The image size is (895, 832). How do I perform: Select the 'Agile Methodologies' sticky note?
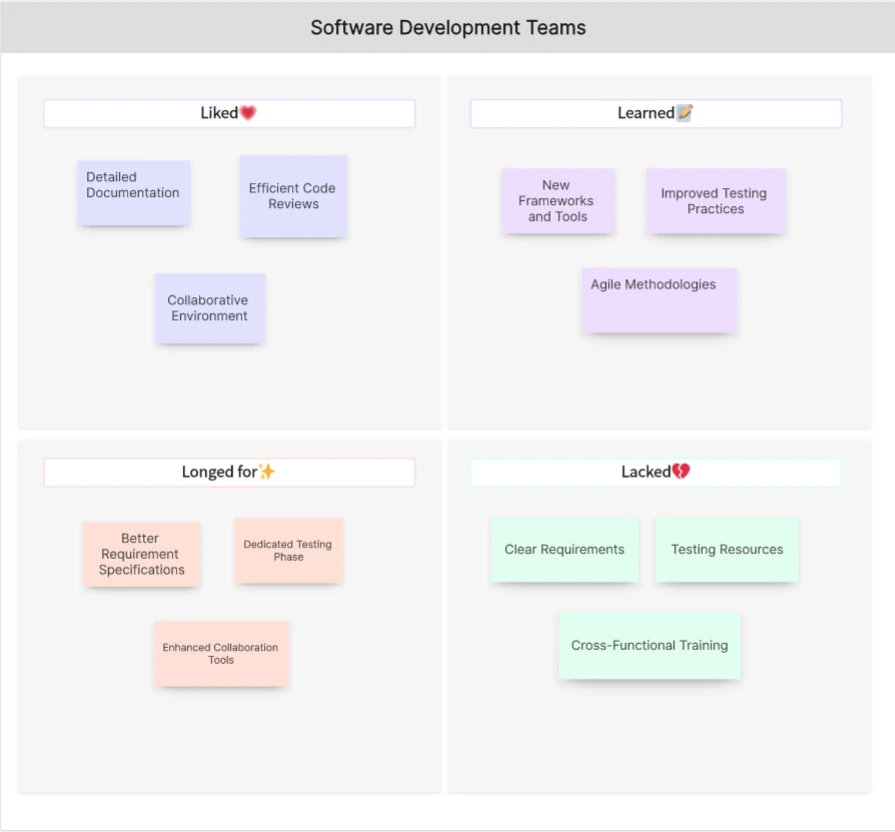click(659, 300)
